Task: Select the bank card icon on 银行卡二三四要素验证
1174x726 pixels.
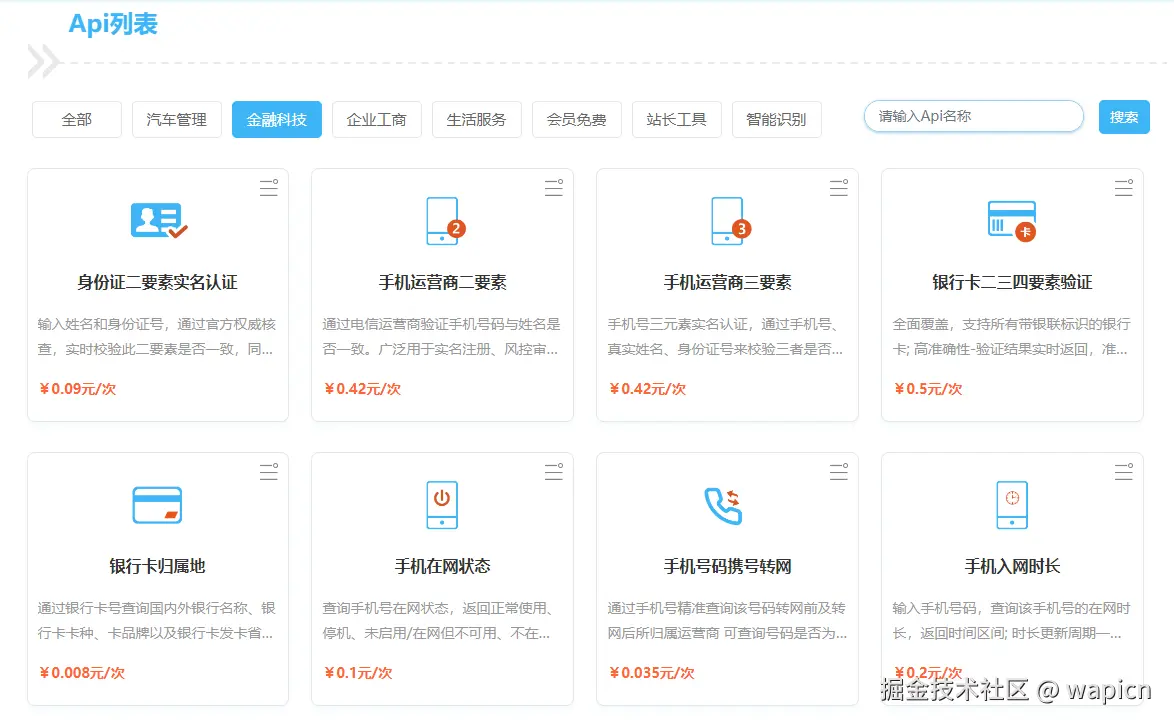Action: (x=1012, y=219)
